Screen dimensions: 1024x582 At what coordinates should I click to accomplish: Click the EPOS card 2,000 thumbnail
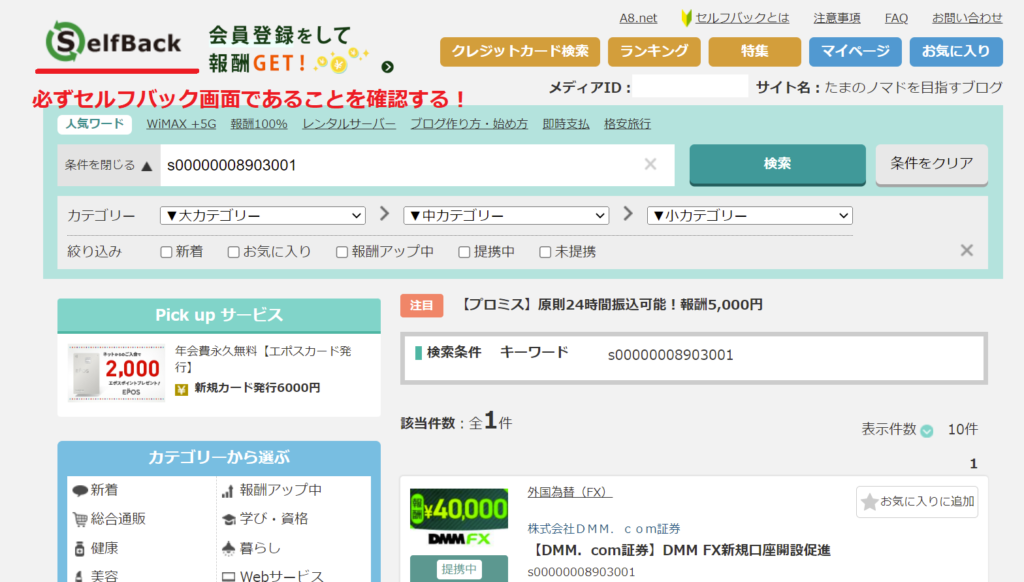pyautogui.click(x=116, y=373)
